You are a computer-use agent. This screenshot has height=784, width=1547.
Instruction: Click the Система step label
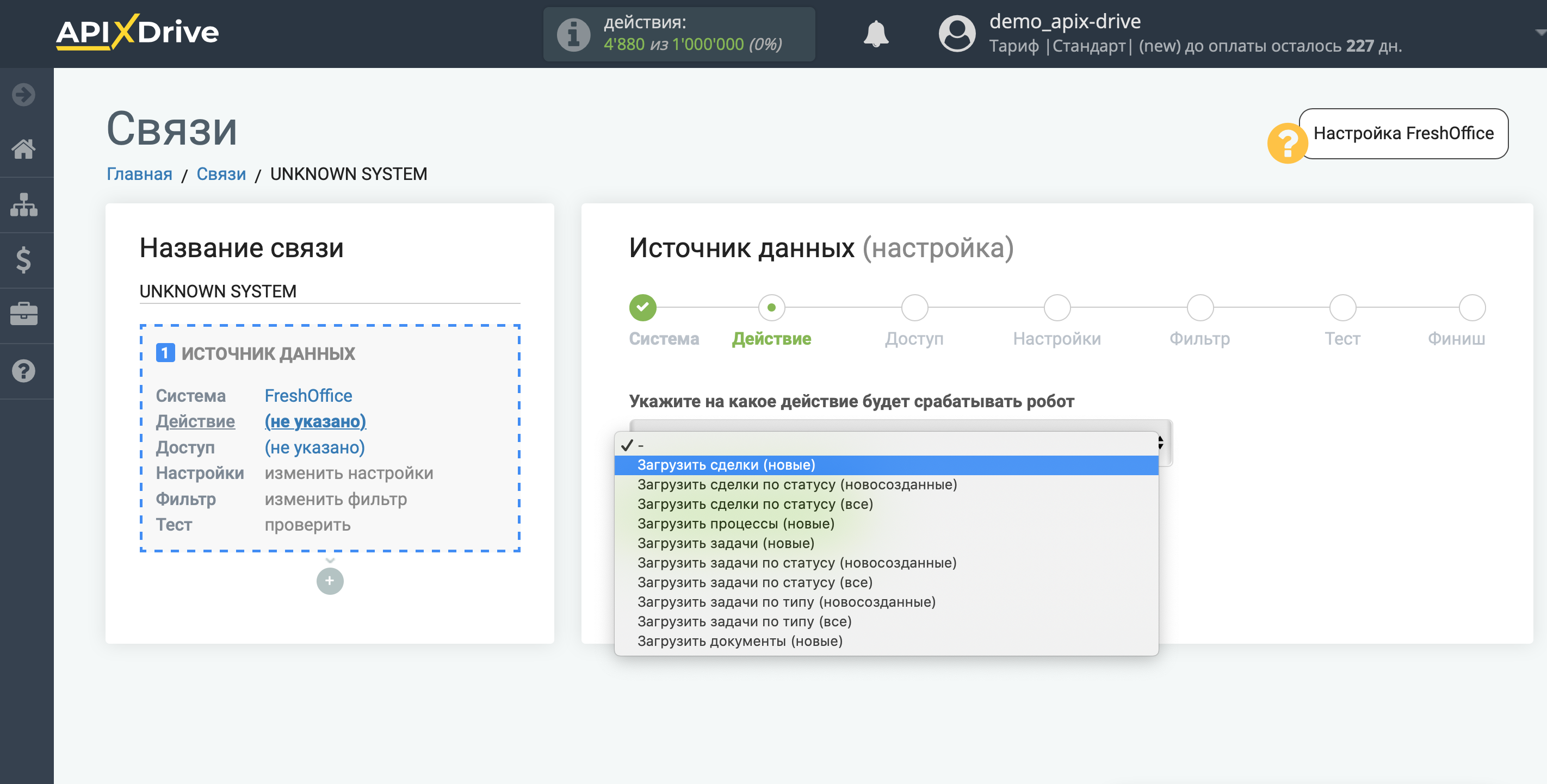pyautogui.click(x=664, y=339)
